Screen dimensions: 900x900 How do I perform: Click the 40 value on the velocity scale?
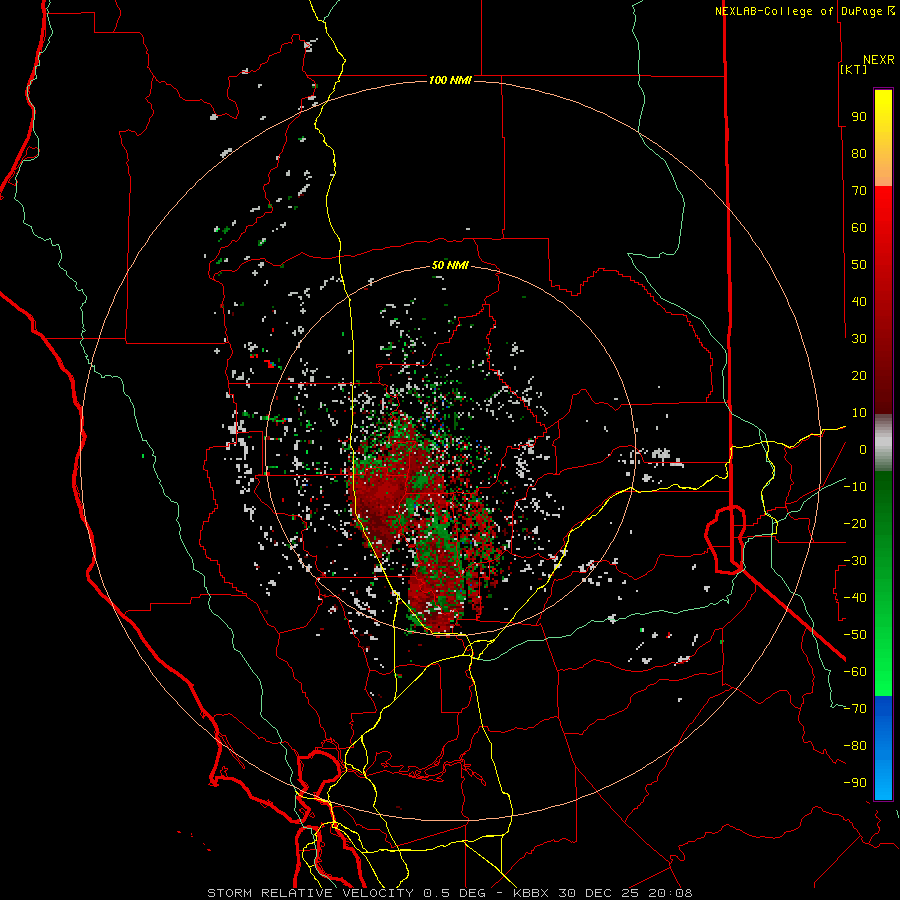(859, 302)
